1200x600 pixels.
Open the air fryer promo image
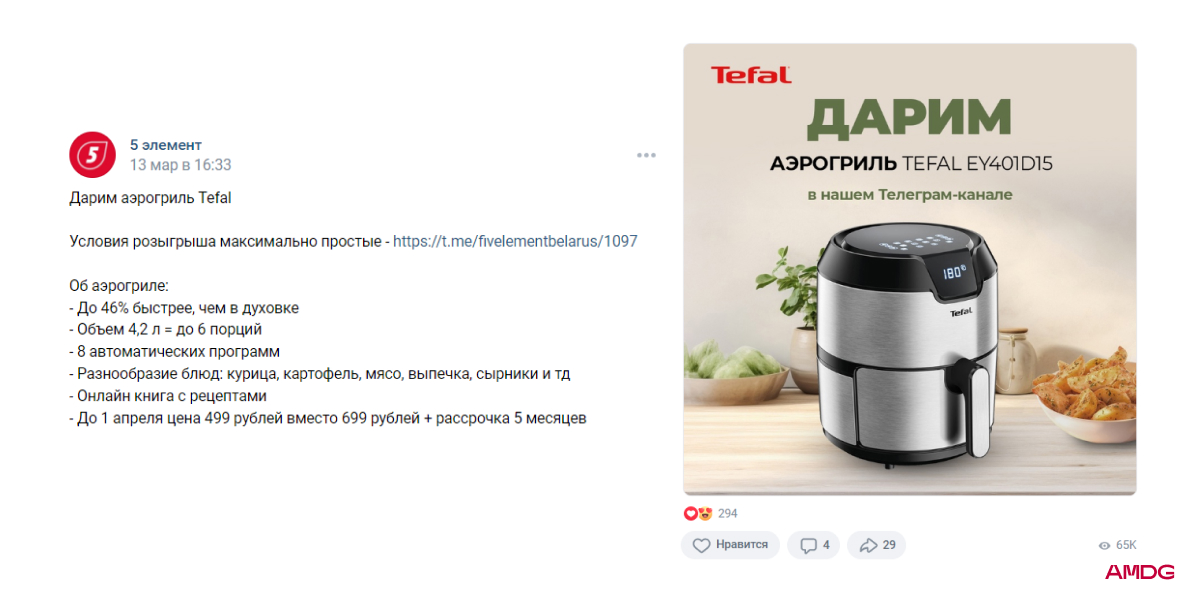(910, 269)
